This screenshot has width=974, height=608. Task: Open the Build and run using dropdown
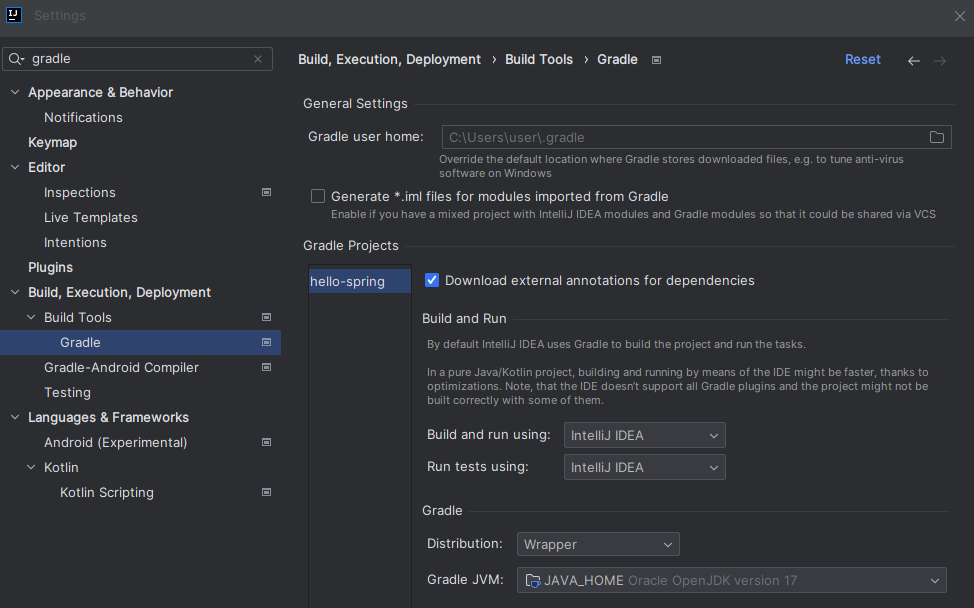tap(644, 435)
